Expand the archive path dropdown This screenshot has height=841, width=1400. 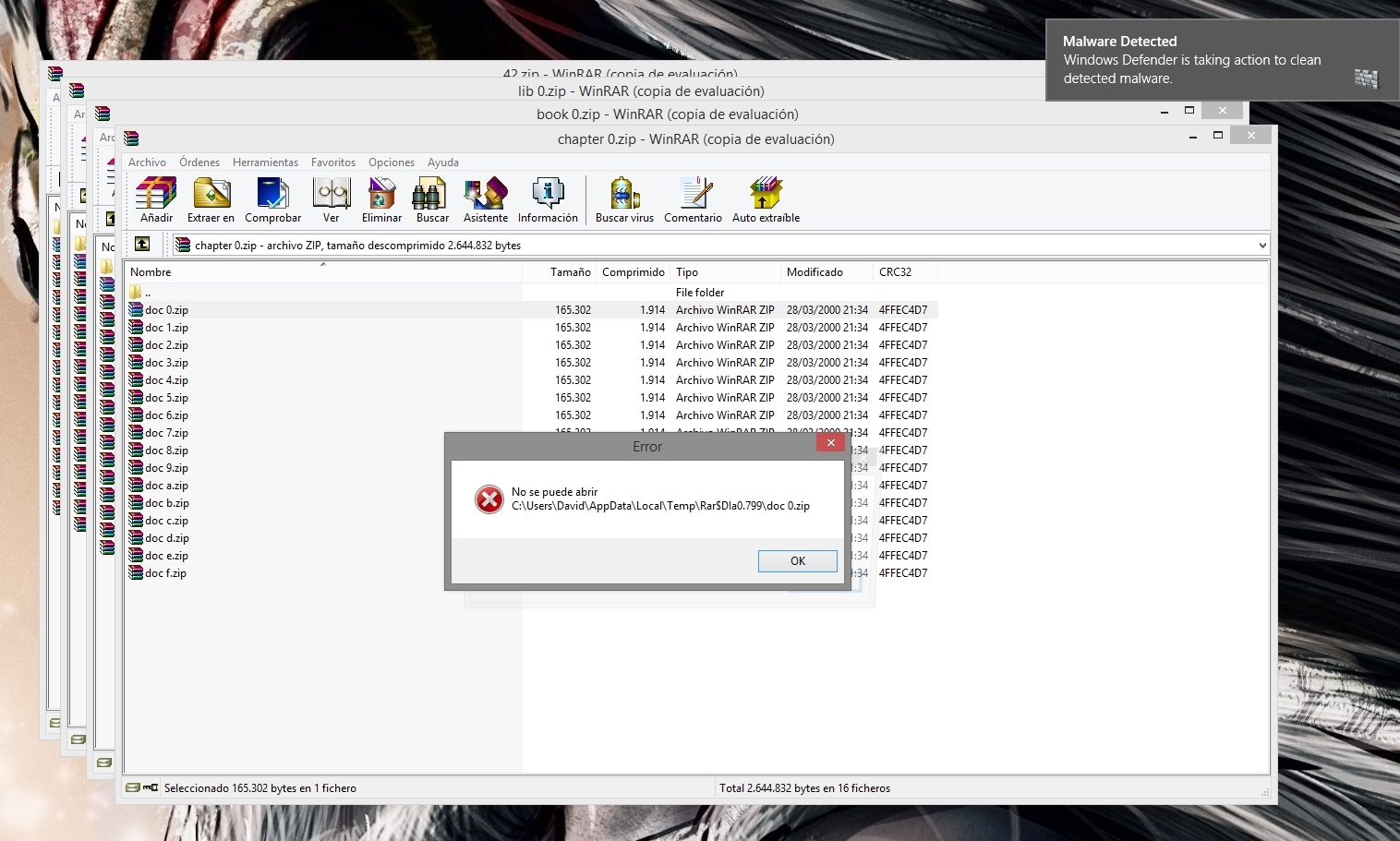tap(1261, 246)
